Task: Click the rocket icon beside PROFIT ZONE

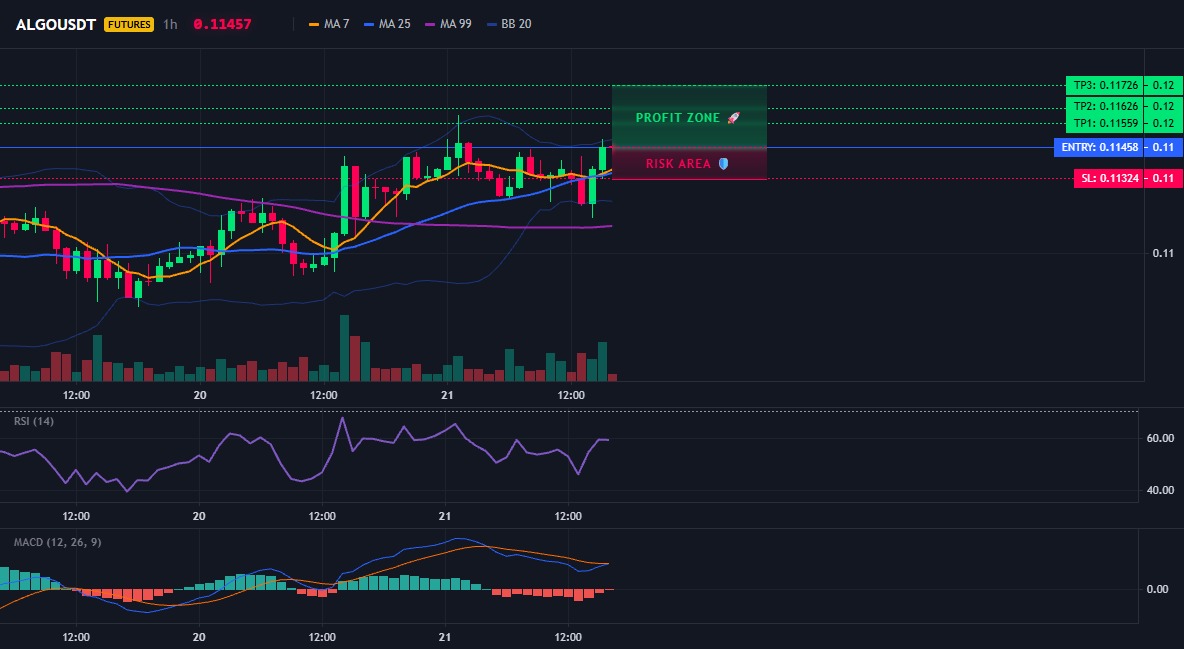Action: point(733,118)
